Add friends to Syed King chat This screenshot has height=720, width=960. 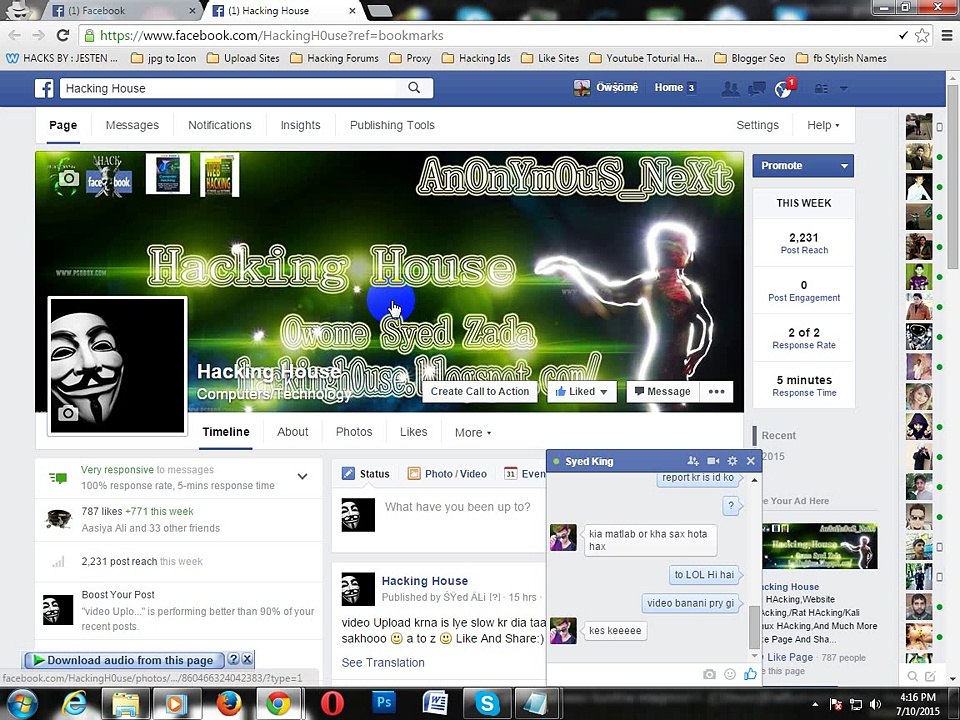pyautogui.click(x=693, y=461)
